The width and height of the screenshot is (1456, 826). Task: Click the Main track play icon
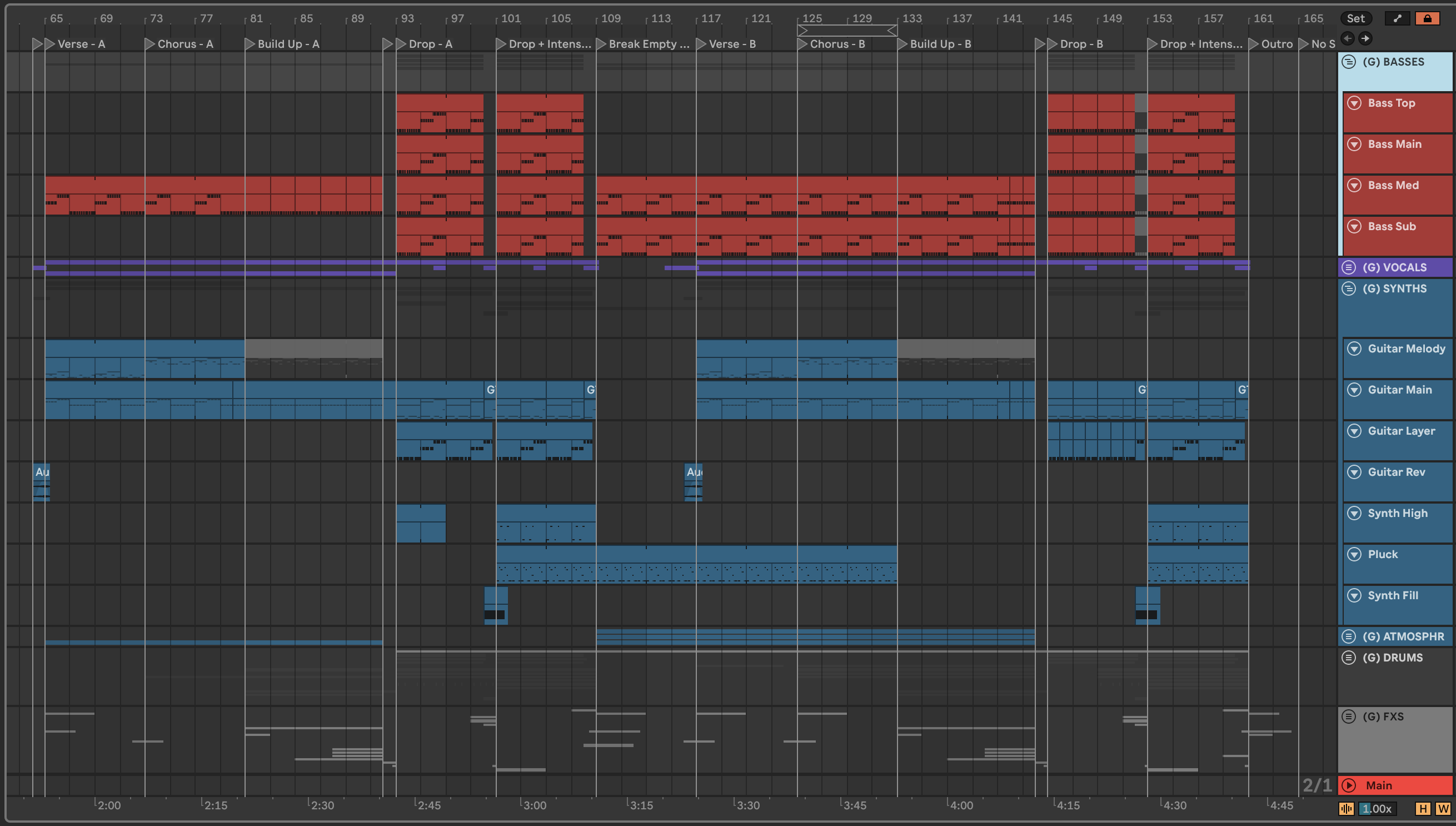(1349, 786)
